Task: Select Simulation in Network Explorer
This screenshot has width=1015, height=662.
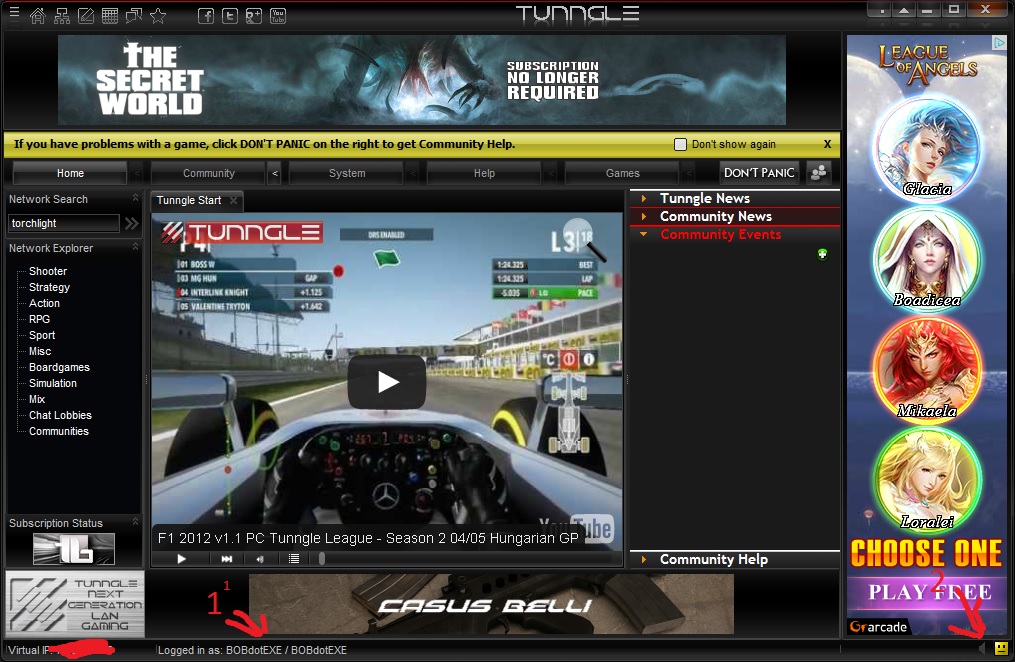Action: (53, 383)
